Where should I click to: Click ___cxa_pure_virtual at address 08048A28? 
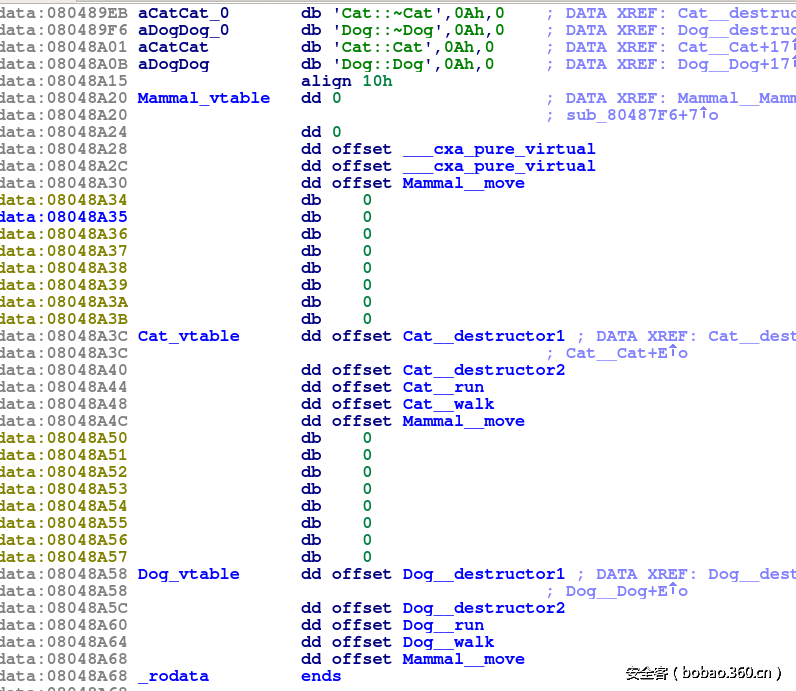[498, 149]
